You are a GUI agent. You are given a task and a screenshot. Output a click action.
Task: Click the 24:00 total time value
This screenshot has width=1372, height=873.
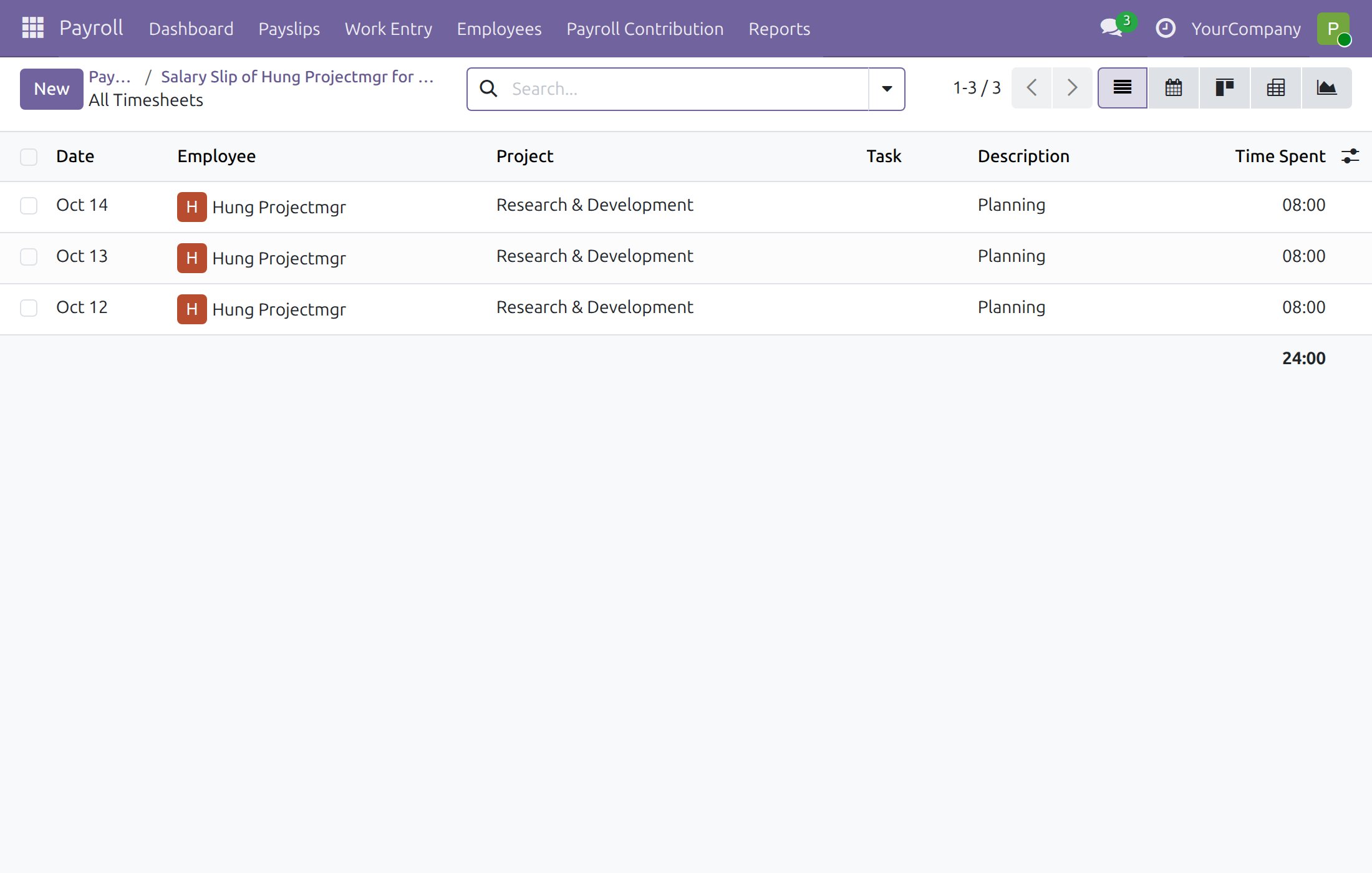(1303, 359)
